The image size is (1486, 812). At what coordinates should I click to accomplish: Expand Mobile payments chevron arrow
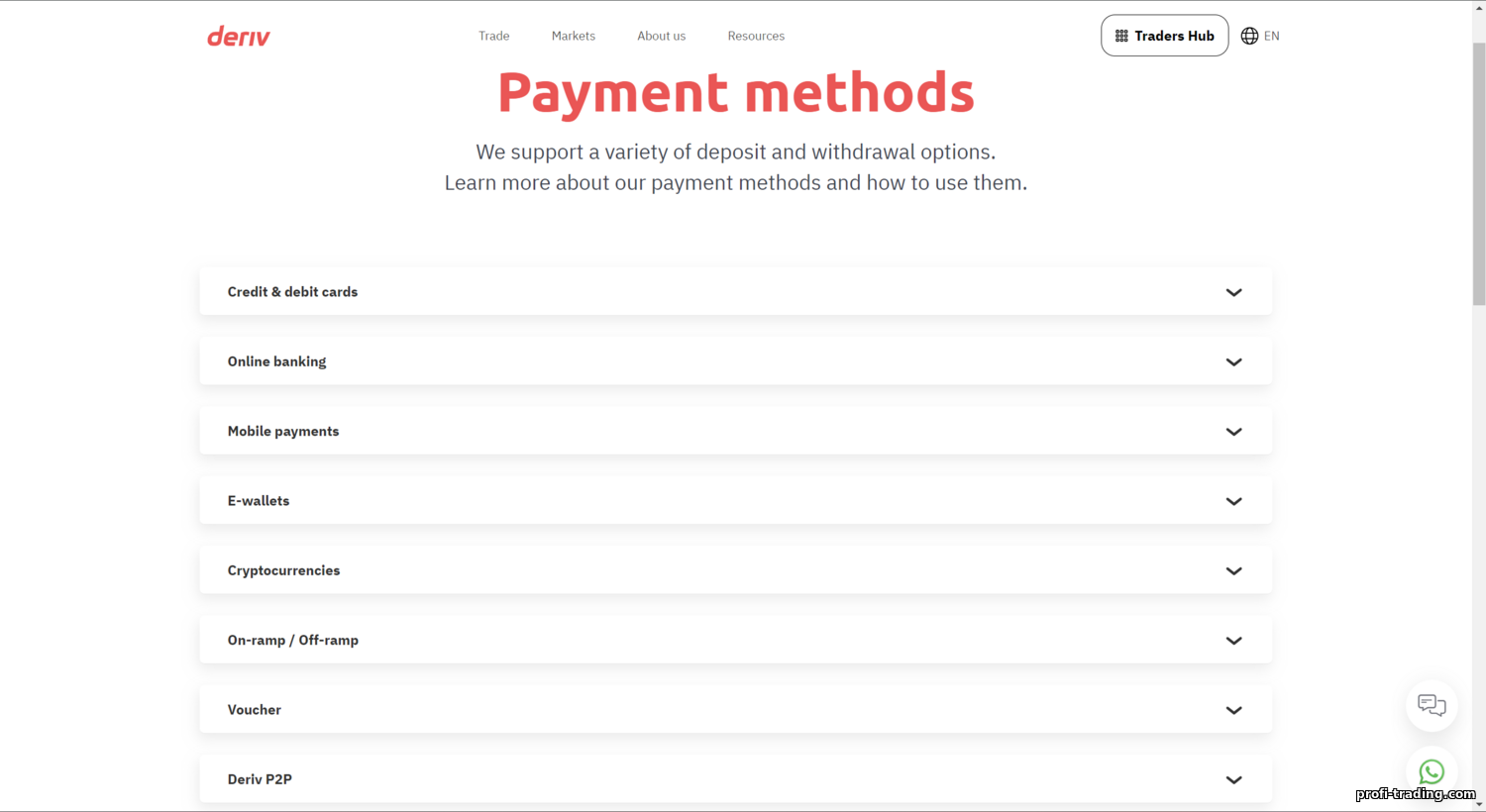[x=1233, y=432]
